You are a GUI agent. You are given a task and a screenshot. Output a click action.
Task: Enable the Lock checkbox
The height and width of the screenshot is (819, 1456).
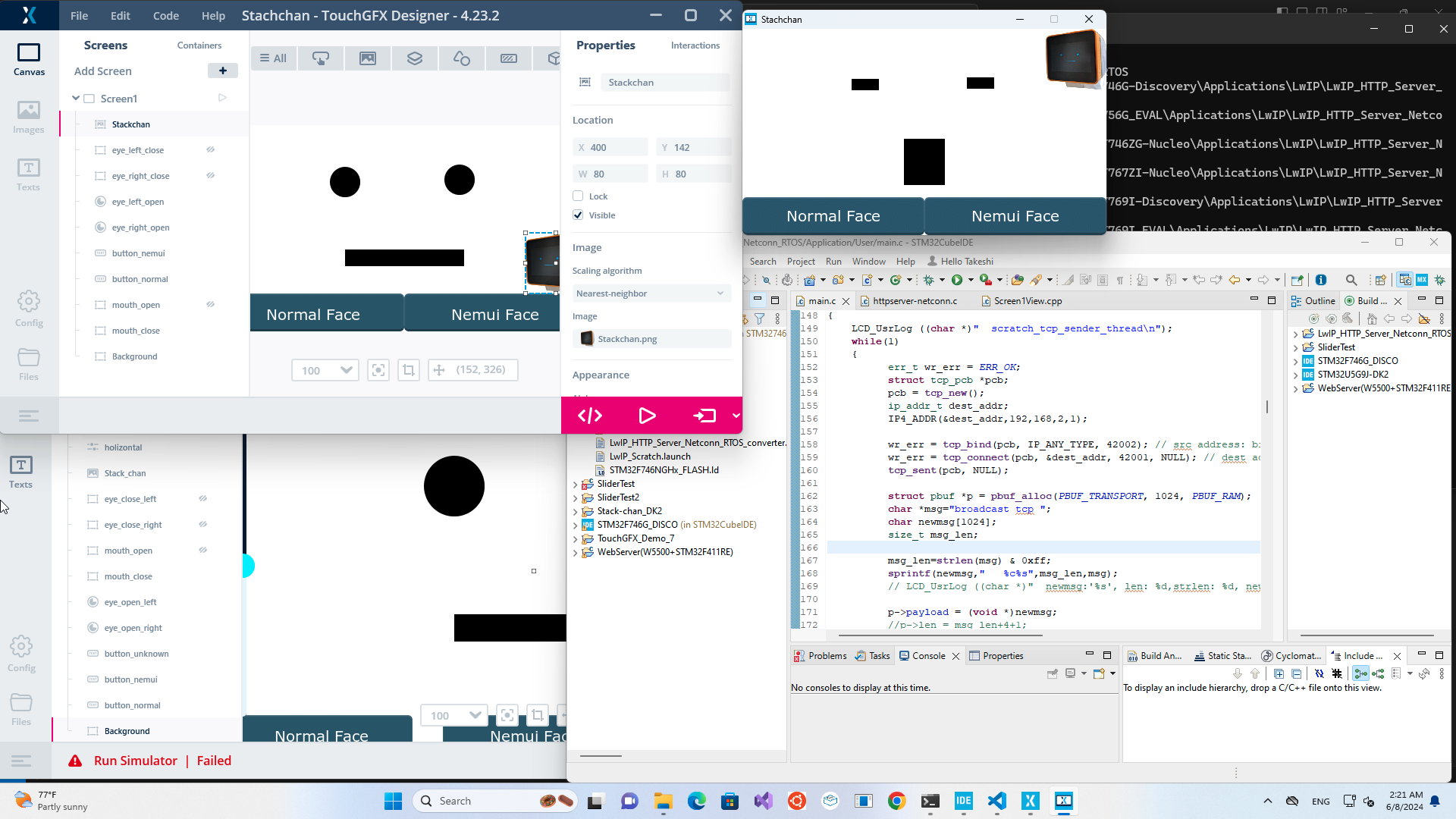[x=578, y=196]
